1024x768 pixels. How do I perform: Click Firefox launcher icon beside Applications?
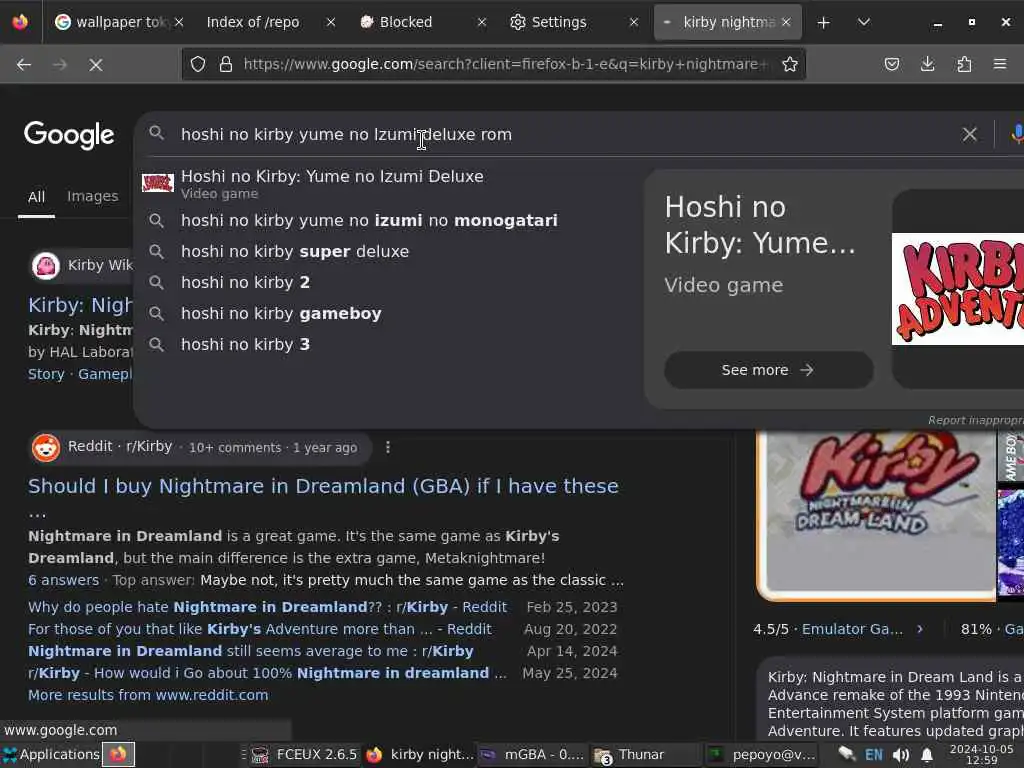click(x=118, y=754)
